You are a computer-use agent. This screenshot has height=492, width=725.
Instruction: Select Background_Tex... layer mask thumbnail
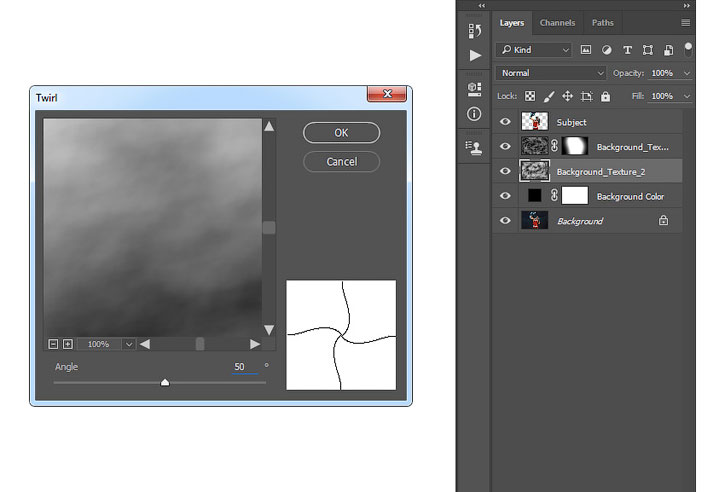click(574, 146)
